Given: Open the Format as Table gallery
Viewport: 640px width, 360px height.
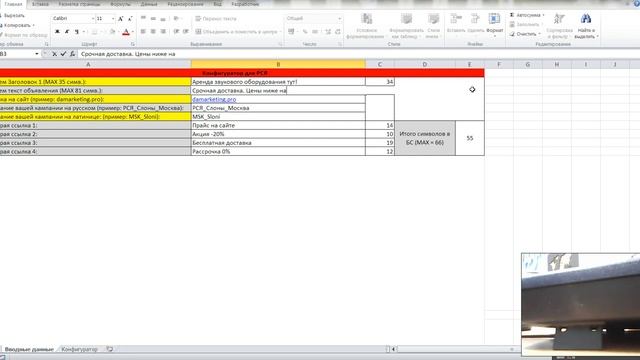Looking at the screenshot, I should (x=407, y=25).
